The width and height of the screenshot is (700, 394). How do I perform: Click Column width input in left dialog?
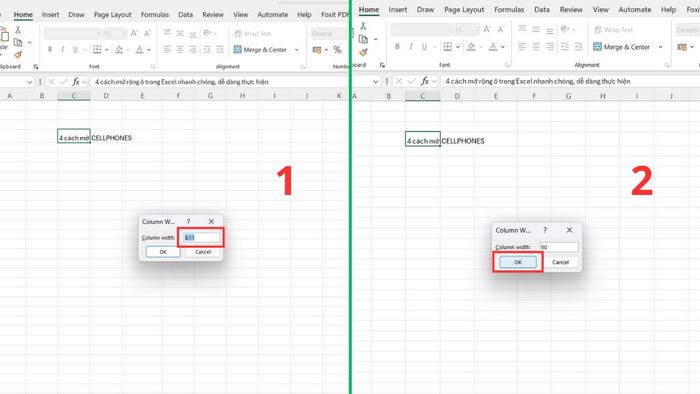pos(202,237)
